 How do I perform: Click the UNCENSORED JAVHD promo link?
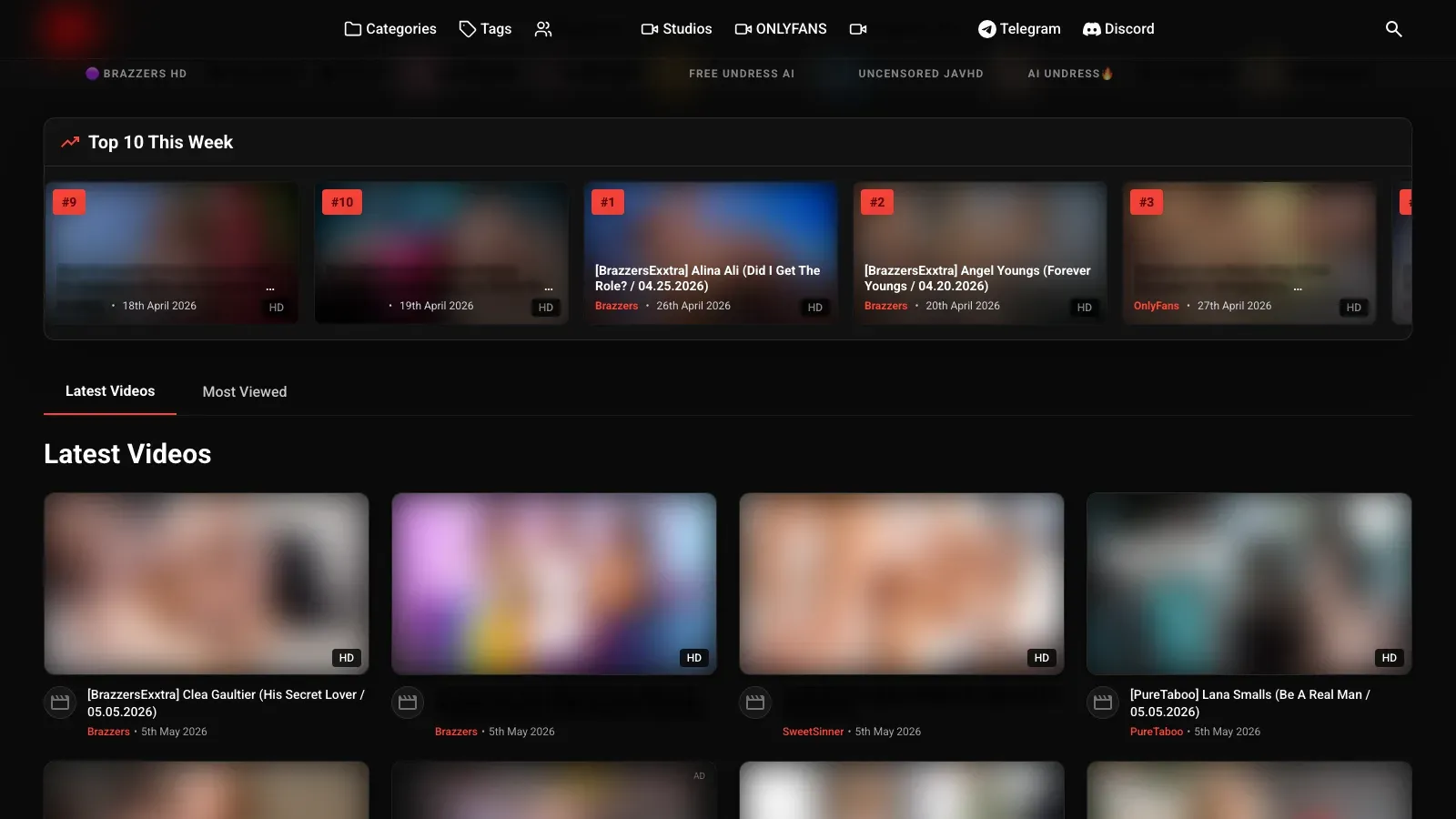coord(921,74)
